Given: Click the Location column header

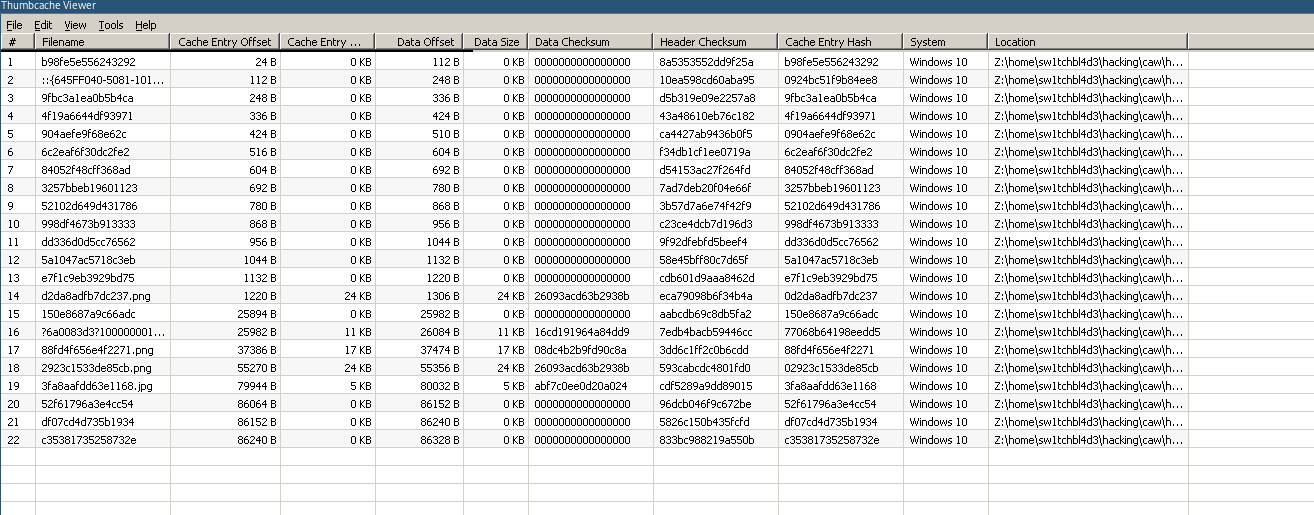Looking at the screenshot, I should click(x=1088, y=42).
